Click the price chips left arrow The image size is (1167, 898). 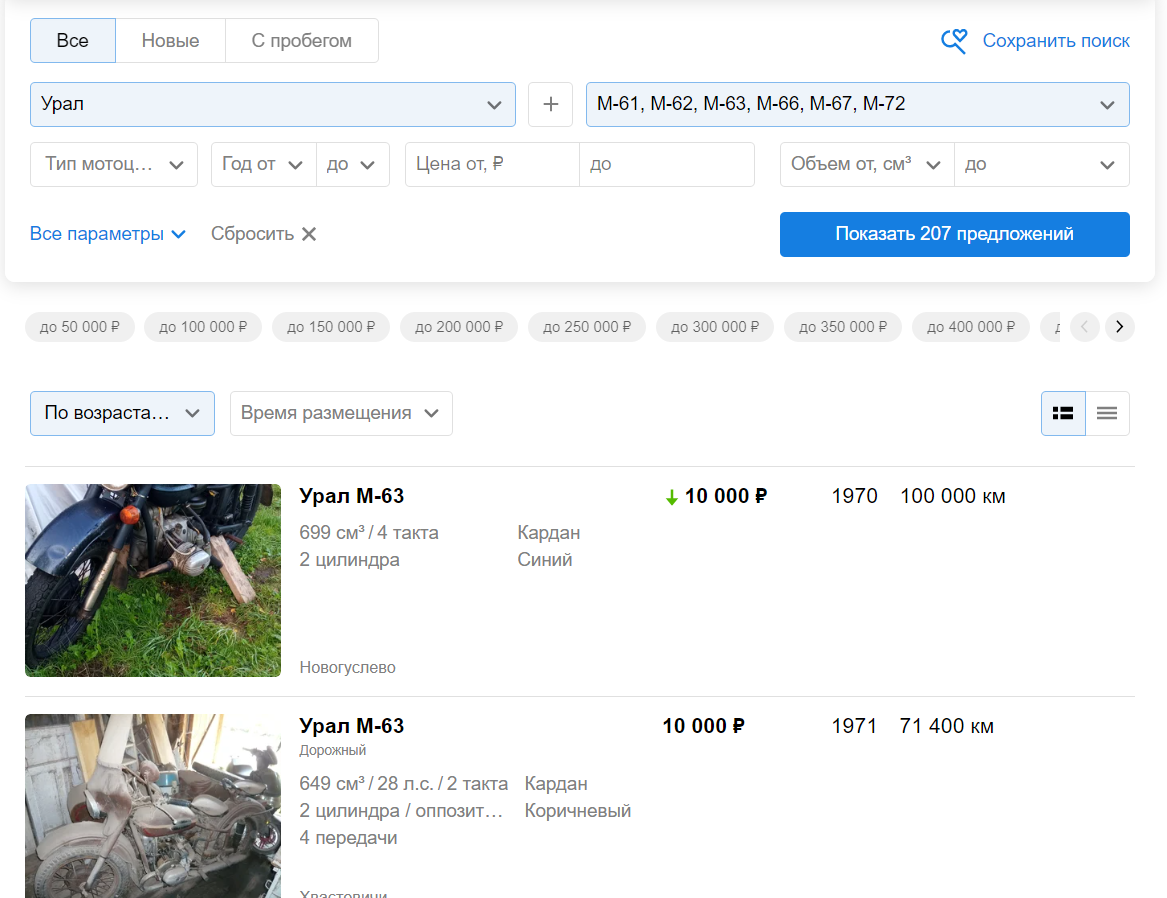(1084, 327)
